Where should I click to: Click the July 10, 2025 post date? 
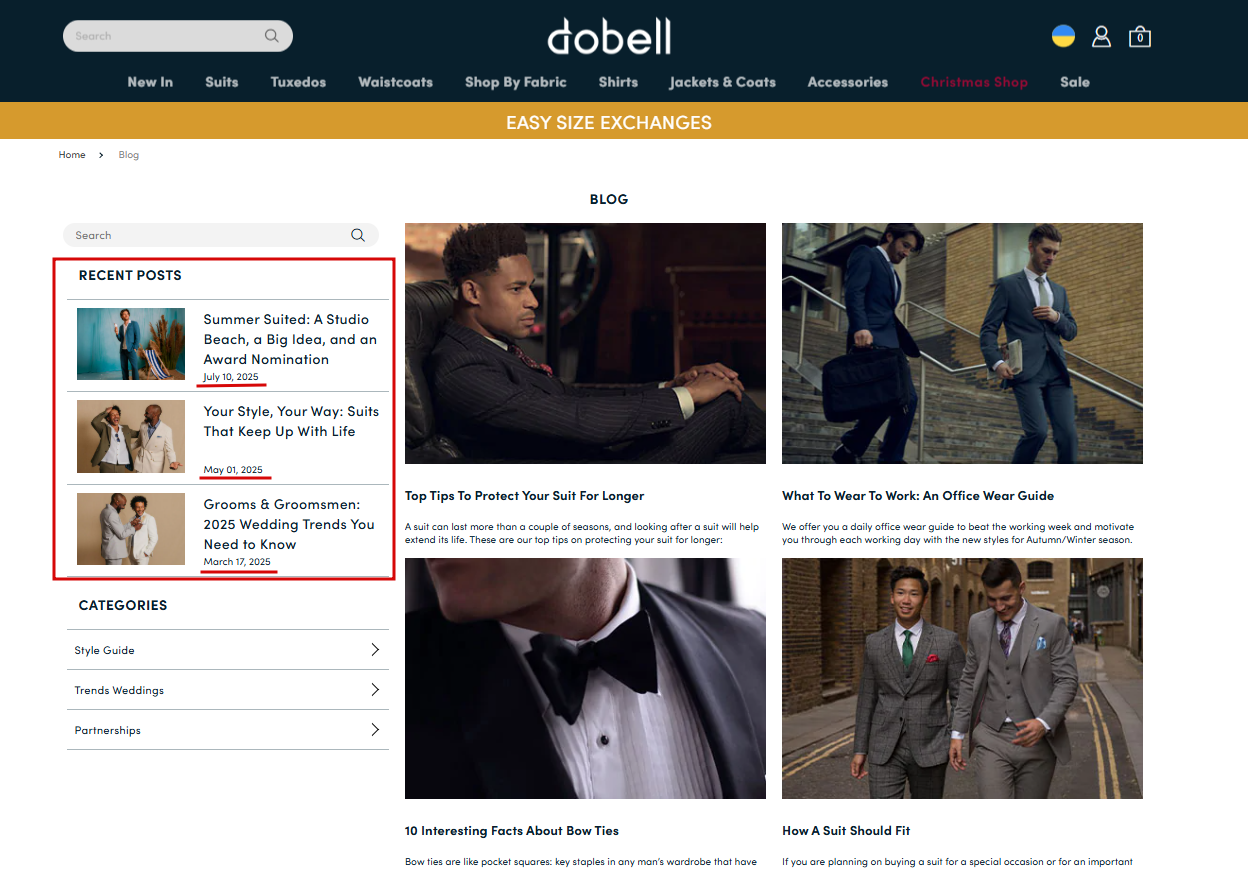point(231,377)
